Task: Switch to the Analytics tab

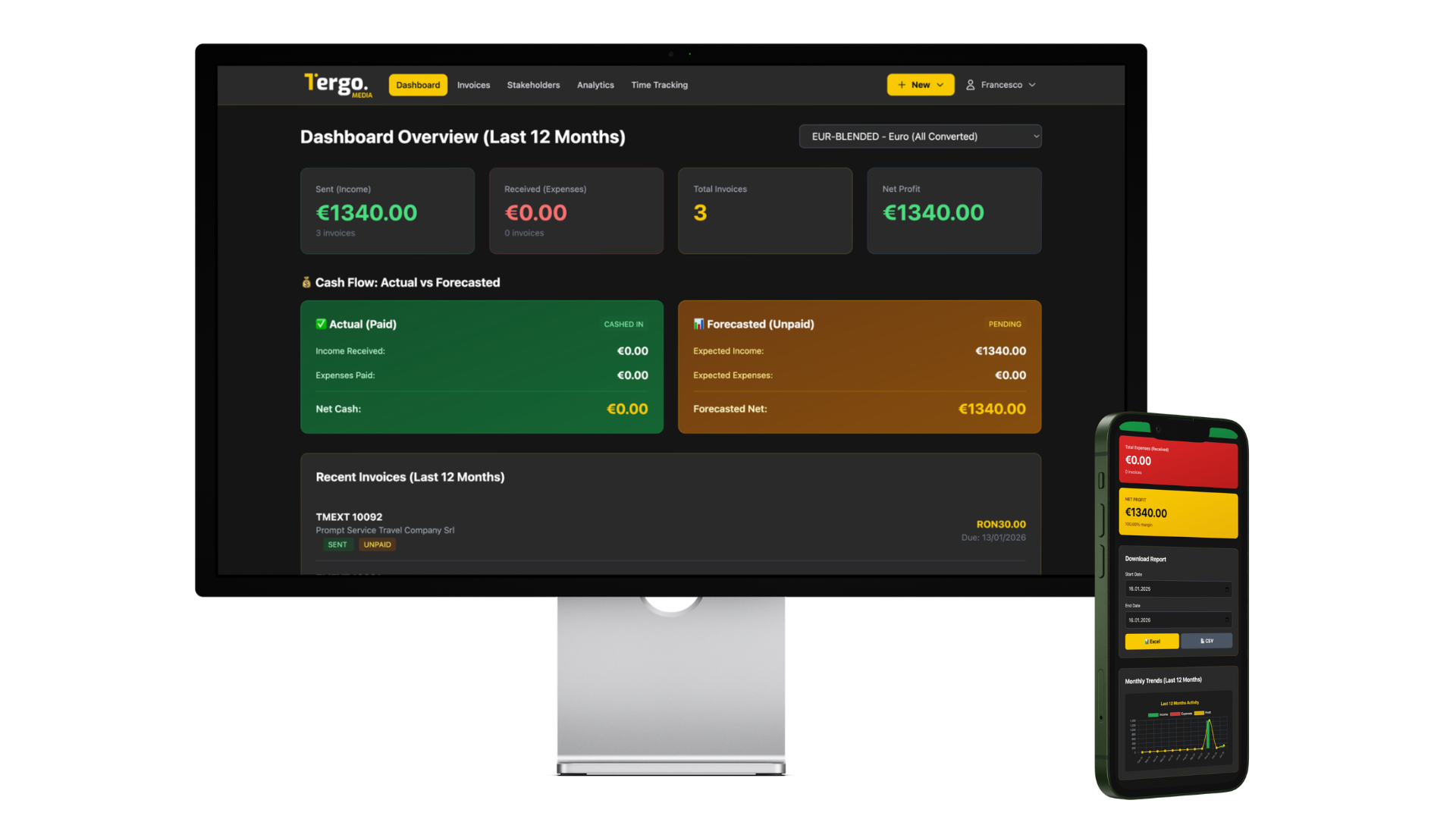Action: pos(595,85)
